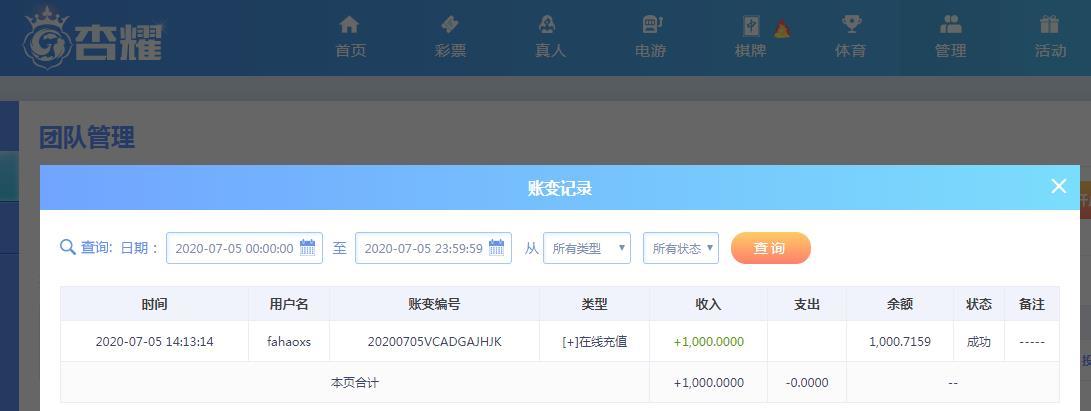Viewport: 1091px width, 411px height.
Task: Click the 首页 home icon
Action: point(349,25)
